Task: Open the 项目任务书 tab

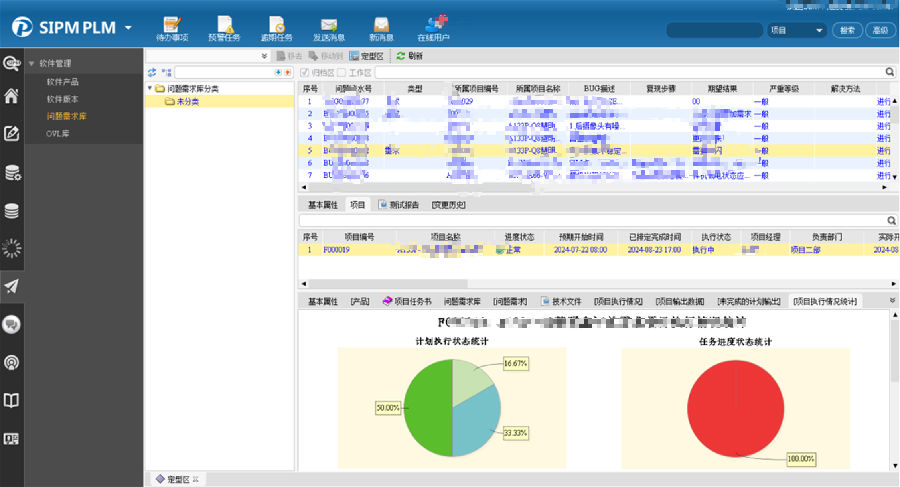Action: [407, 301]
